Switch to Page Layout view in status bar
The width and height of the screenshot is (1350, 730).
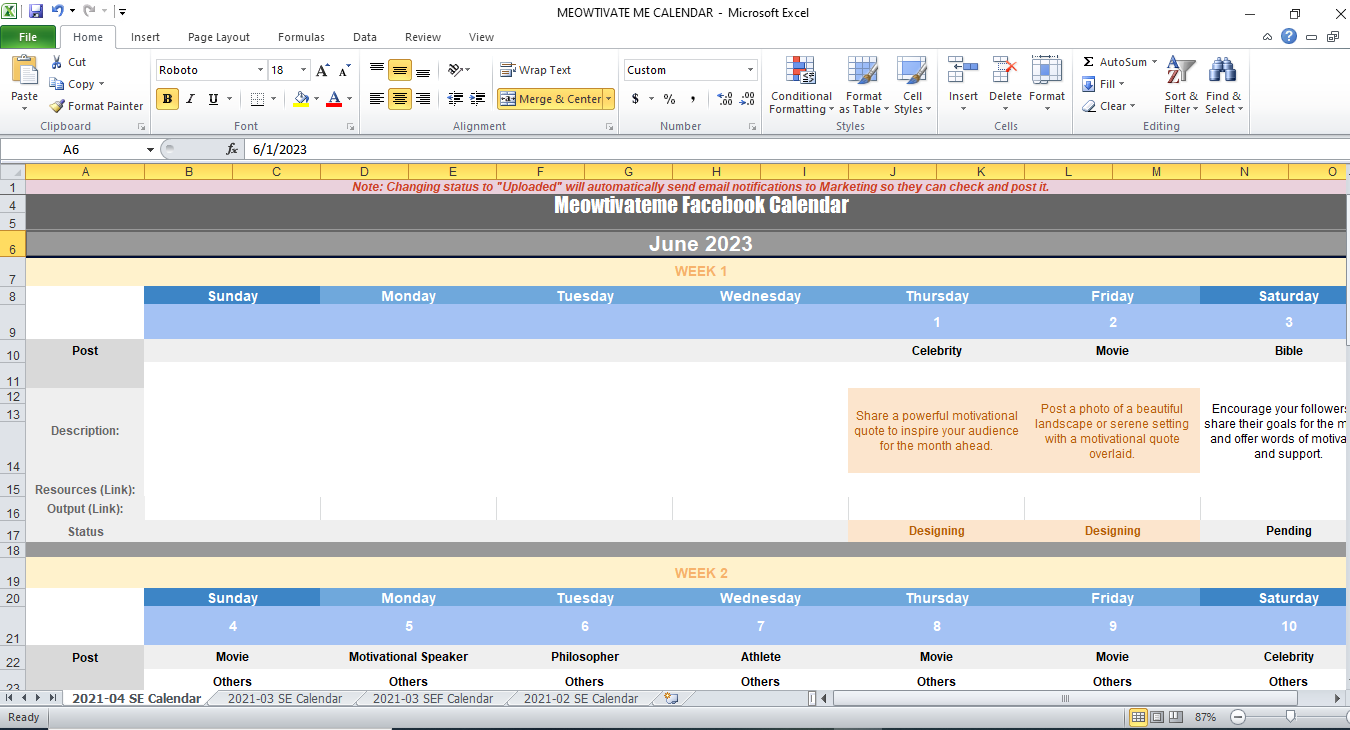coord(1158,717)
